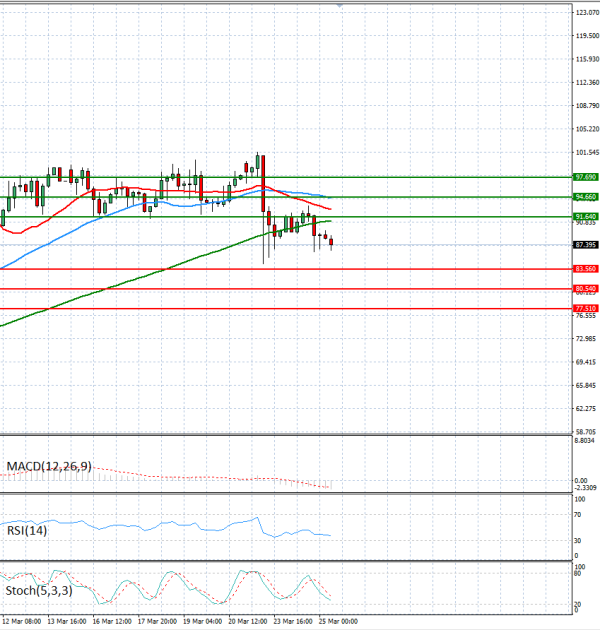Click the 17 Mar 20:00 time axis label
Screen dimensions: 600x630
point(159,621)
